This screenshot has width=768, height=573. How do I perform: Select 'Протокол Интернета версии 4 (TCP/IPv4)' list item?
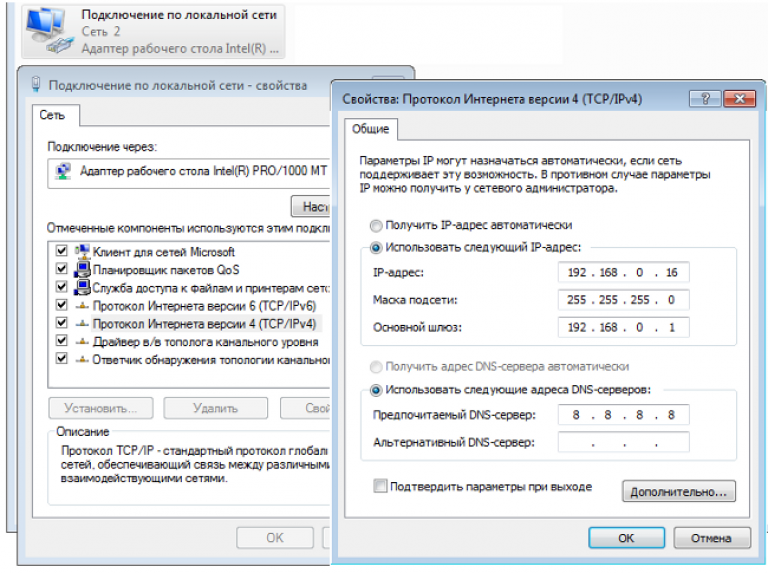[x=204, y=324]
